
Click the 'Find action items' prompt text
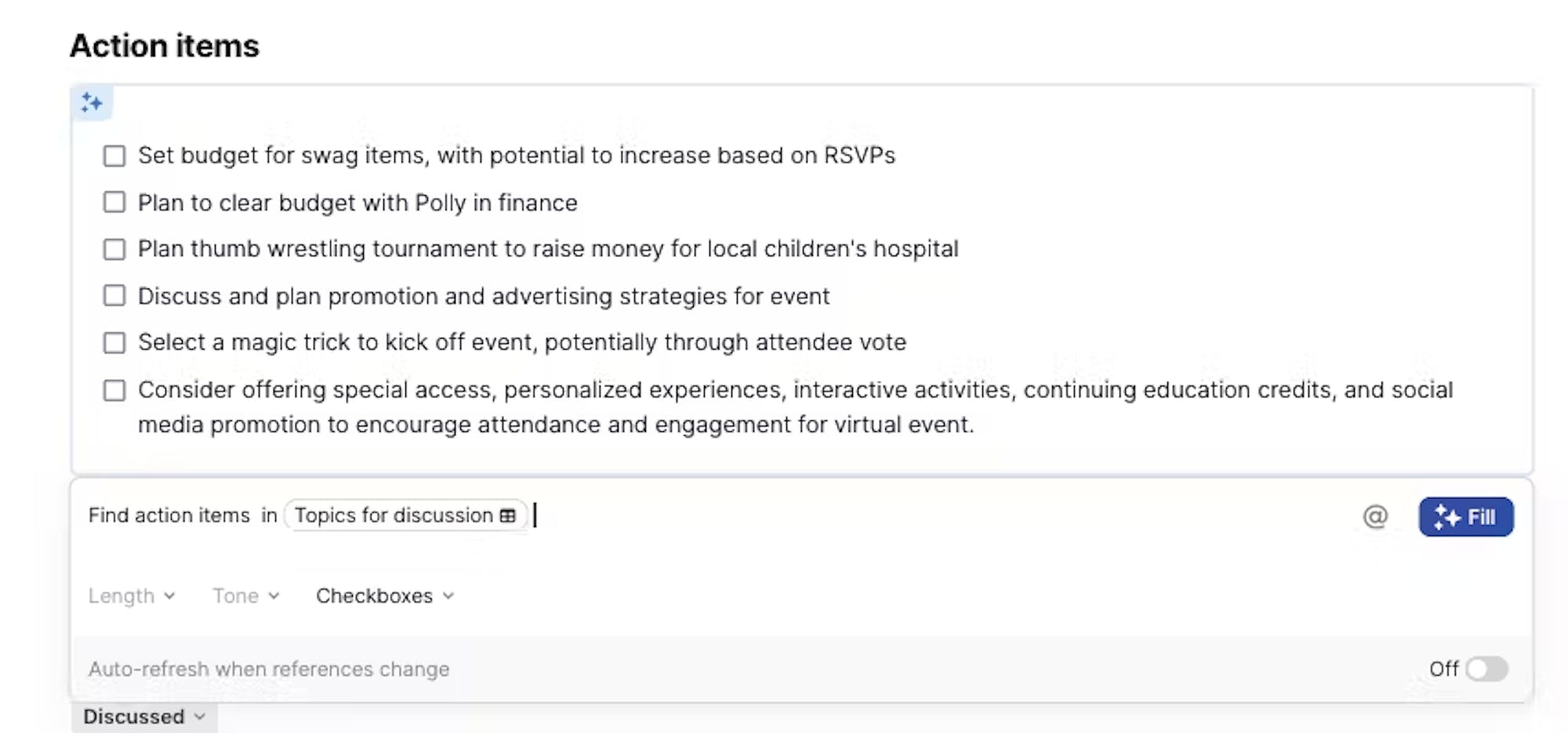(169, 516)
